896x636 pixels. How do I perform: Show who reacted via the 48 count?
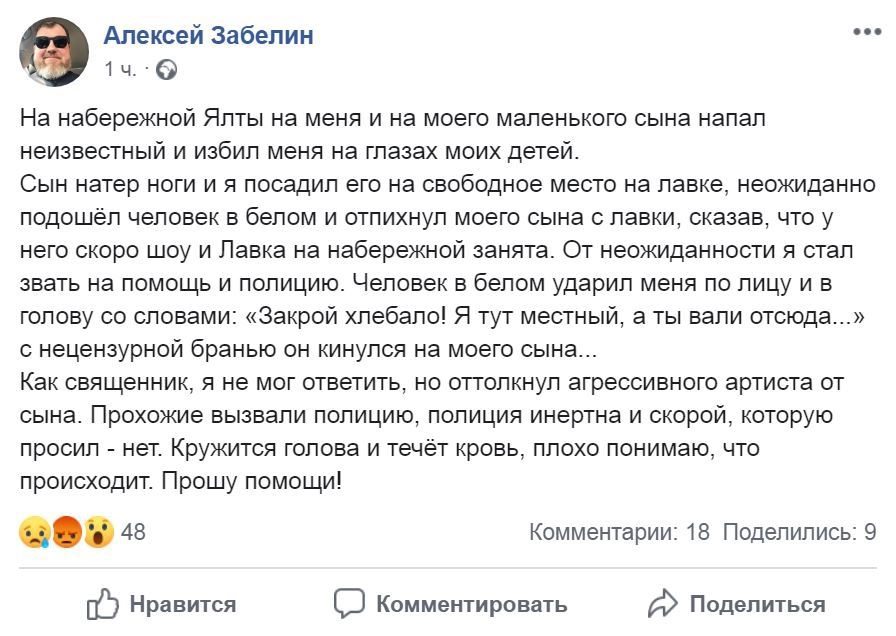coord(133,532)
